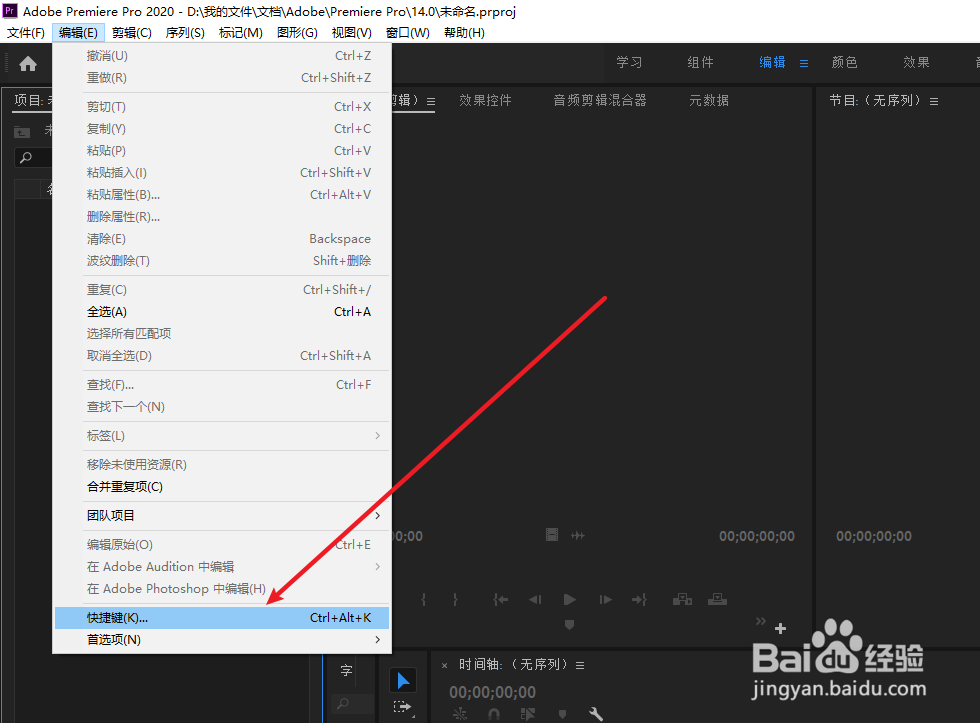The image size is (980, 723).
Task: Click the Step Forward one frame icon
Action: [605, 600]
